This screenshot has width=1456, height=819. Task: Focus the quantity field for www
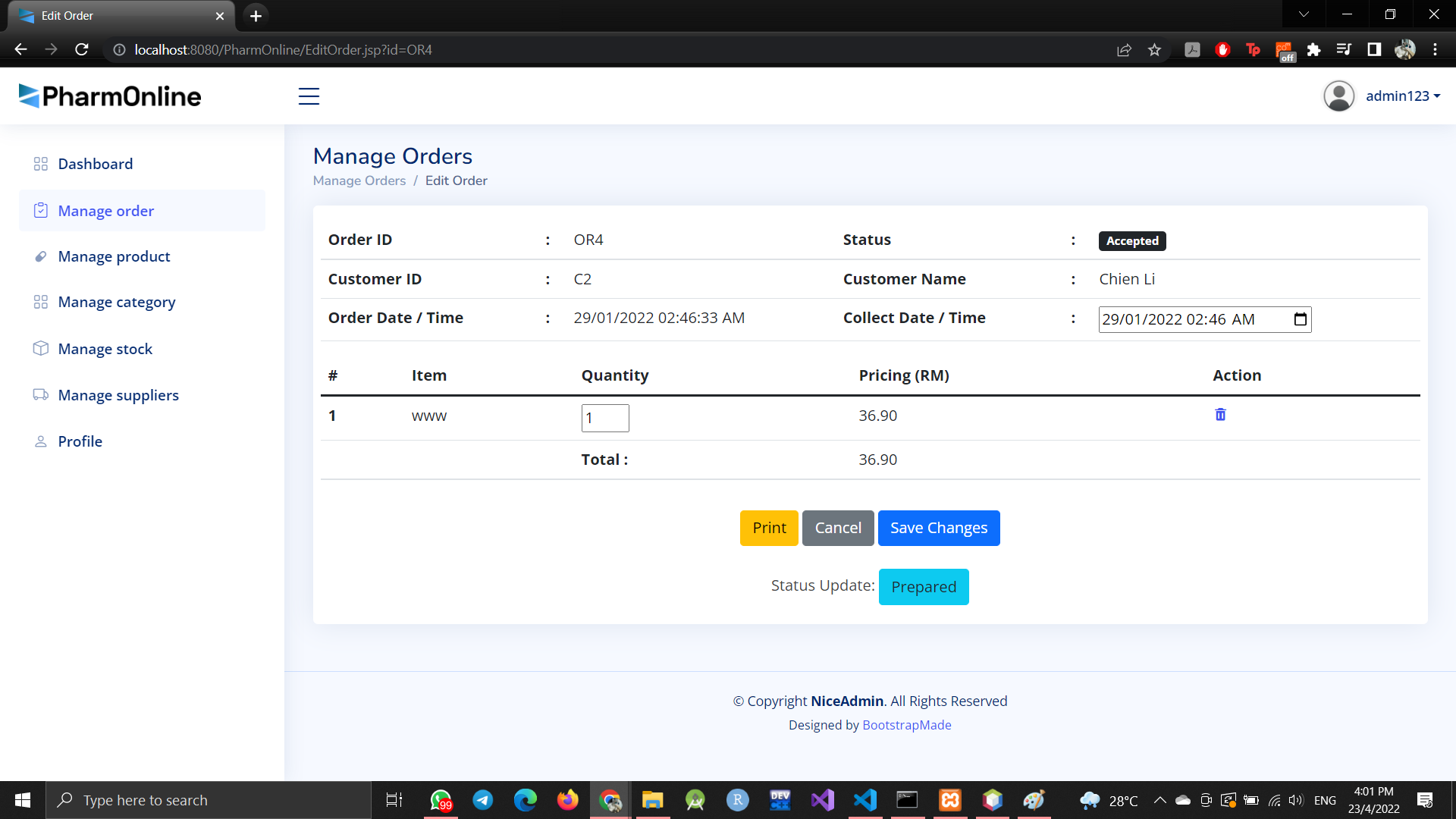click(x=605, y=418)
